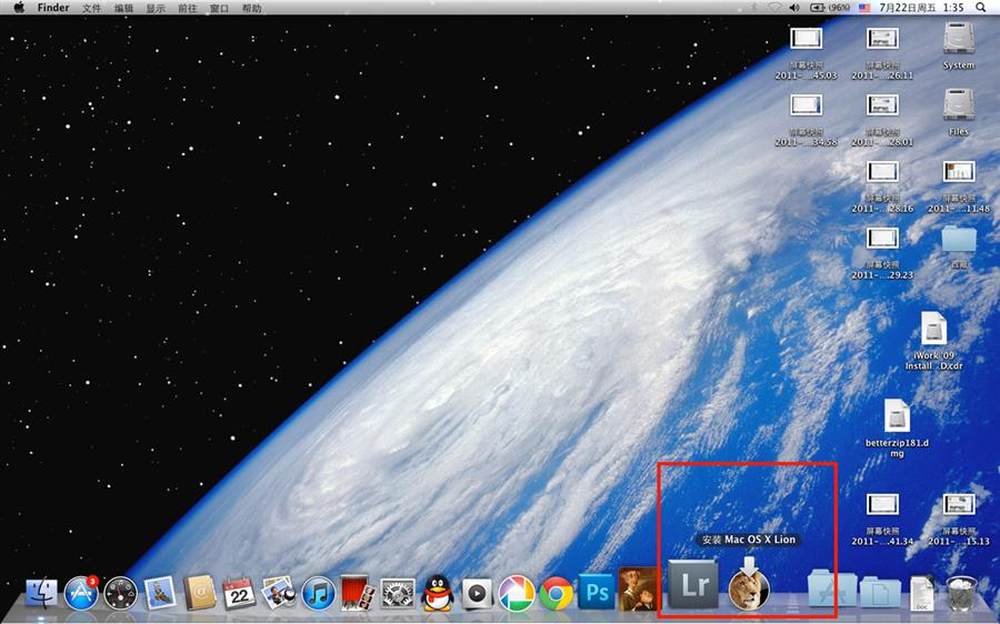Launch QQ penguin icon in Dock

(438, 593)
